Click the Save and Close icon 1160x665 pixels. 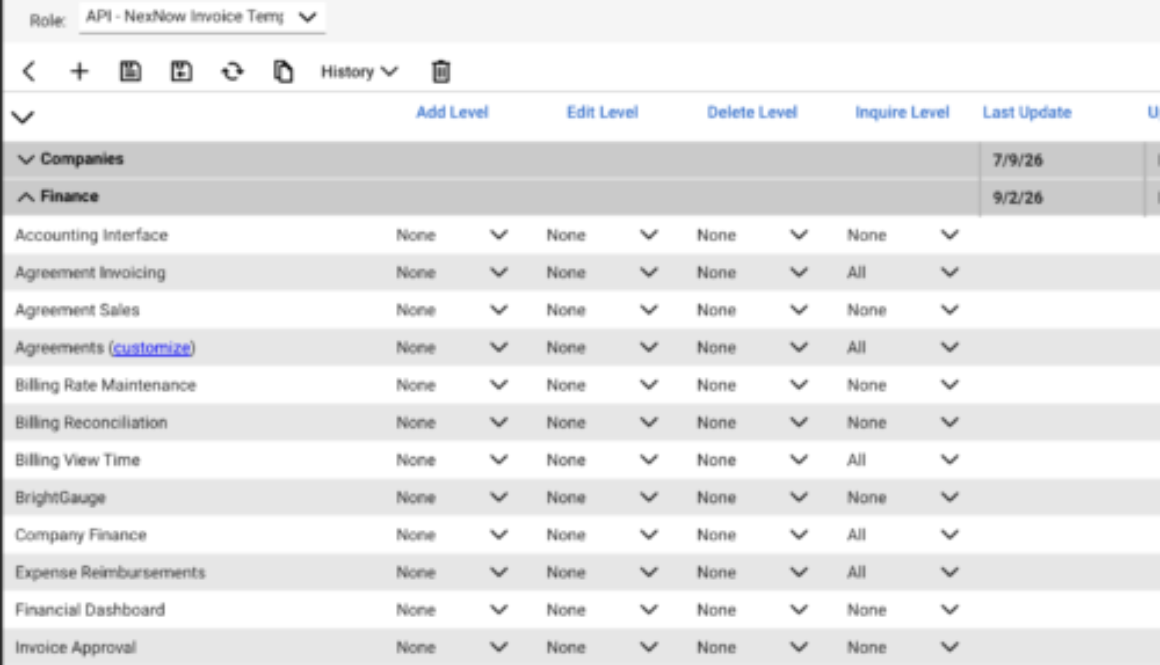[x=181, y=72]
